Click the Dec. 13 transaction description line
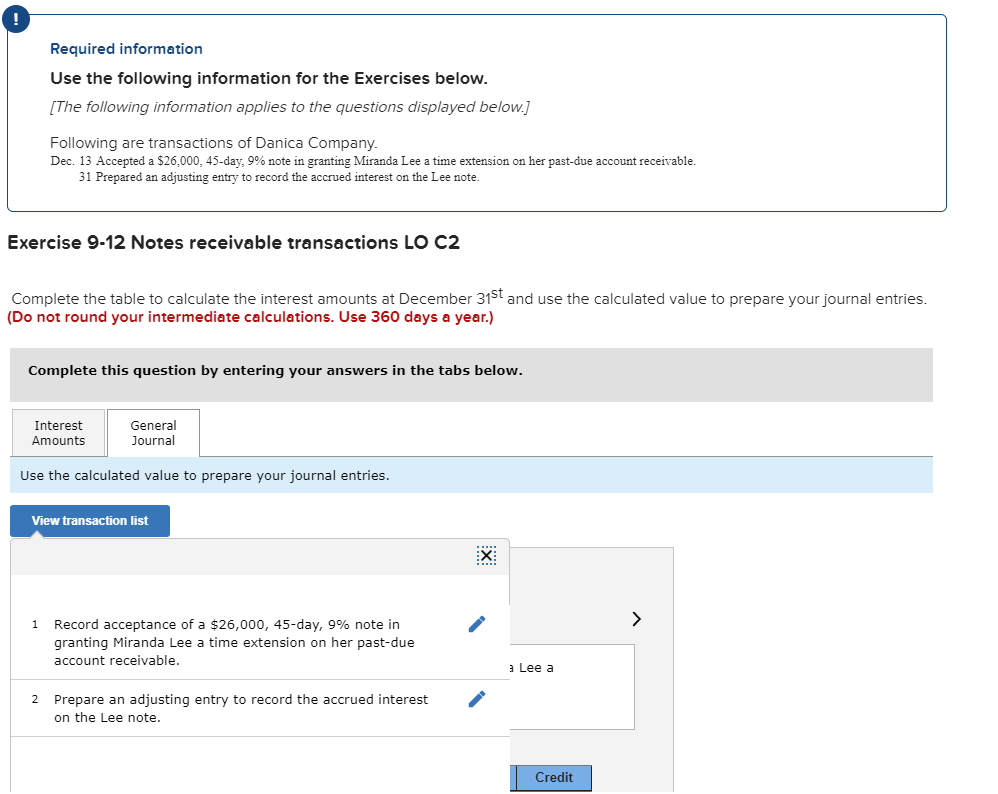The height and width of the screenshot is (794, 998). (373, 161)
